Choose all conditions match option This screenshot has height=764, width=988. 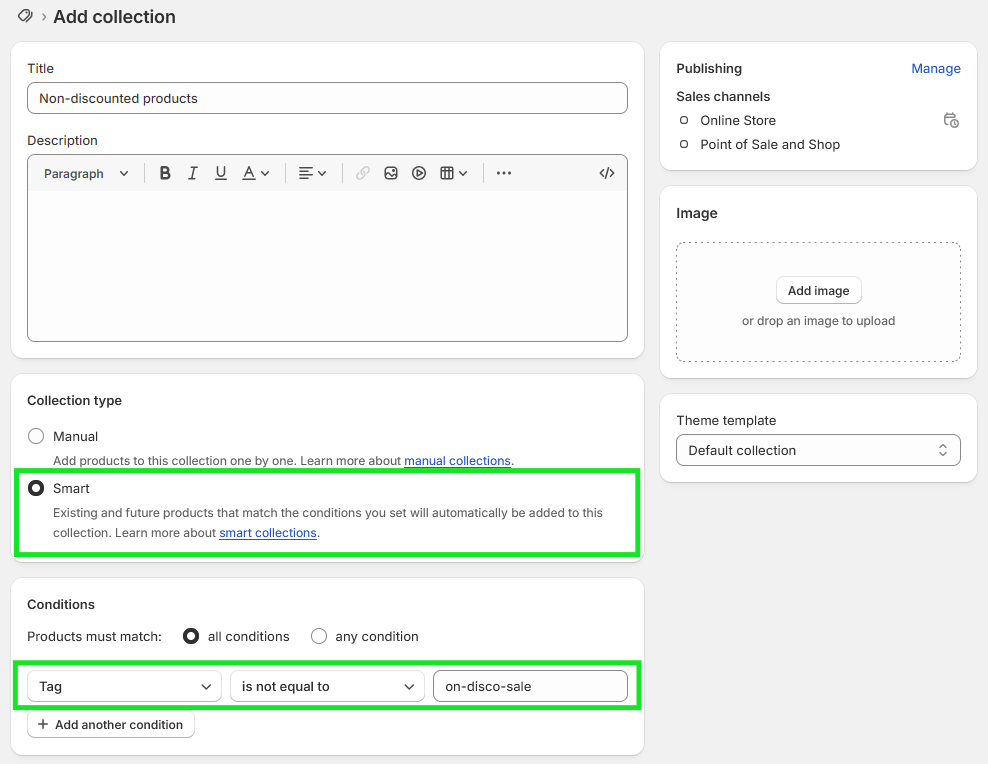(191, 636)
